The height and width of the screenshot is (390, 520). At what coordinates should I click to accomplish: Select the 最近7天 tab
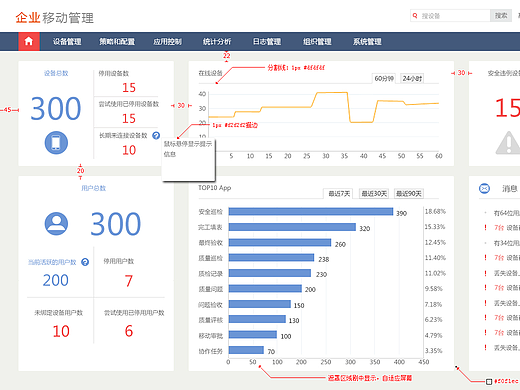click(x=339, y=194)
